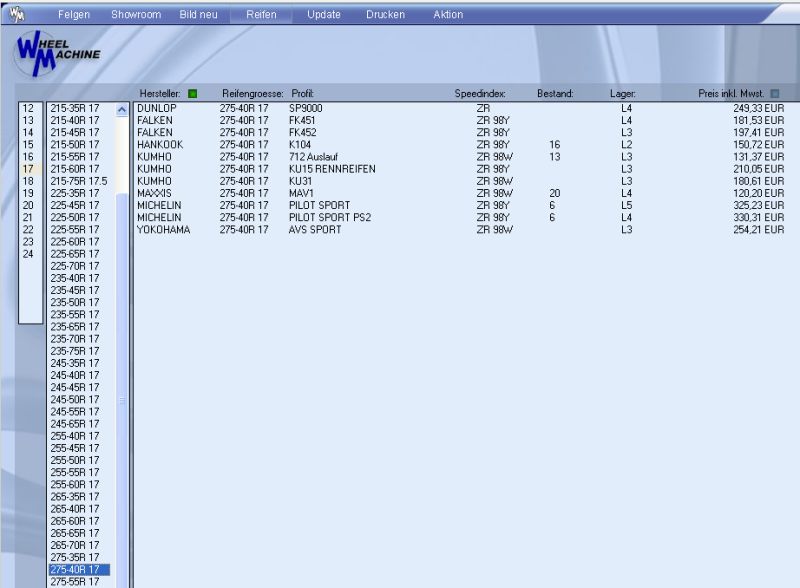The width and height of the screenshot is (800, 588).
Task: Select rim diameter 18 in the list
Action: (x=30, y=181)
